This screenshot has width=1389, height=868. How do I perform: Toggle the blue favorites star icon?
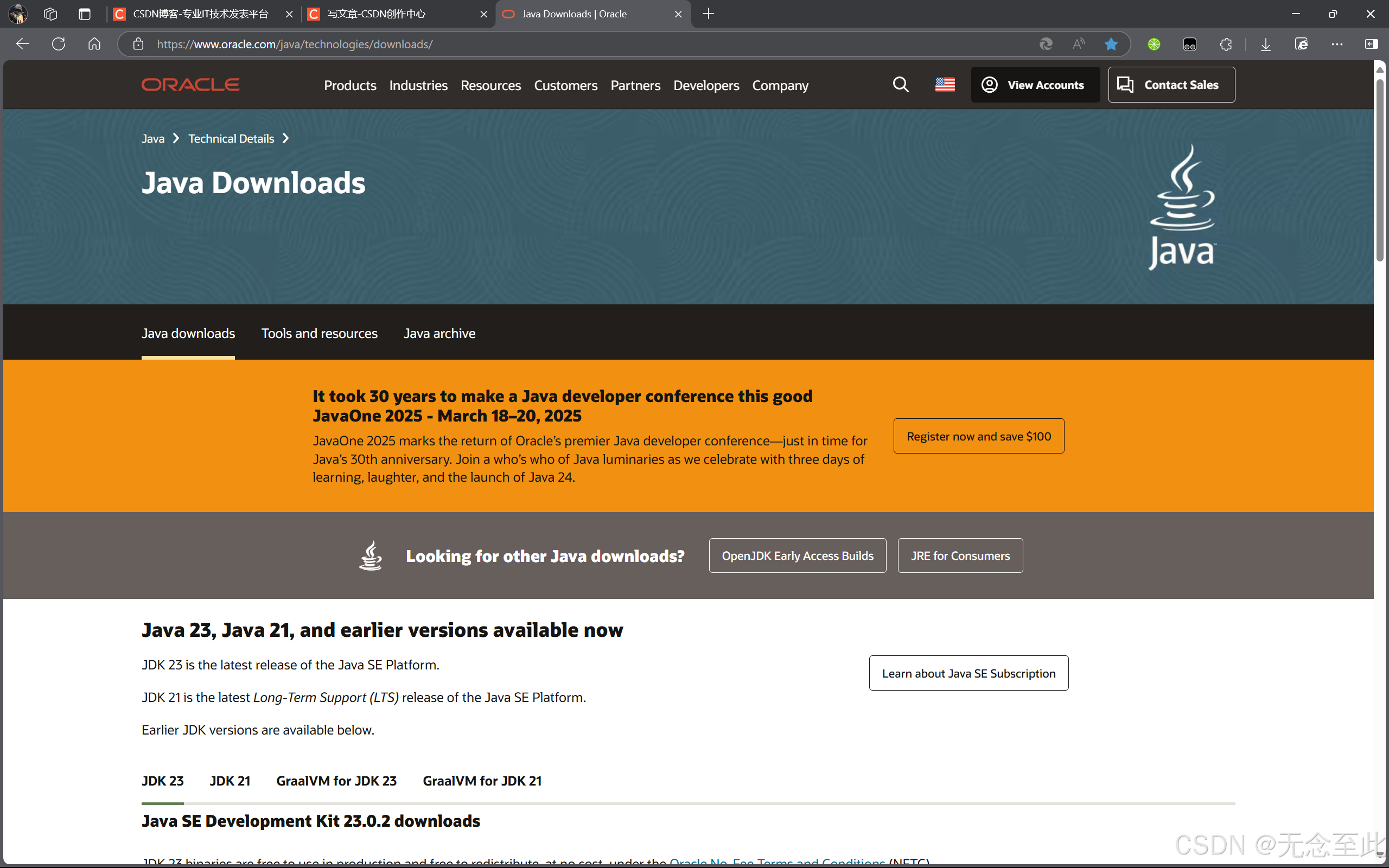click(1111, 44)
